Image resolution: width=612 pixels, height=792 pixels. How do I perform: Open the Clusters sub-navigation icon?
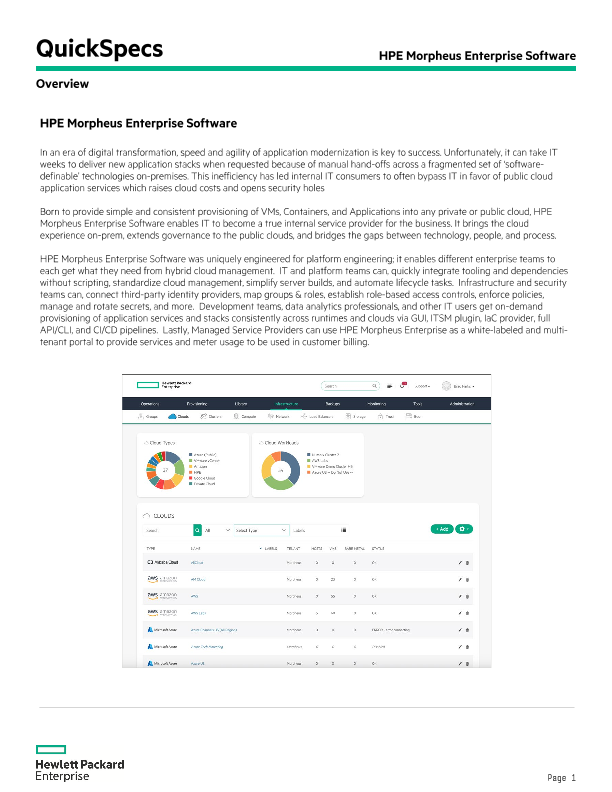(203, 416)
